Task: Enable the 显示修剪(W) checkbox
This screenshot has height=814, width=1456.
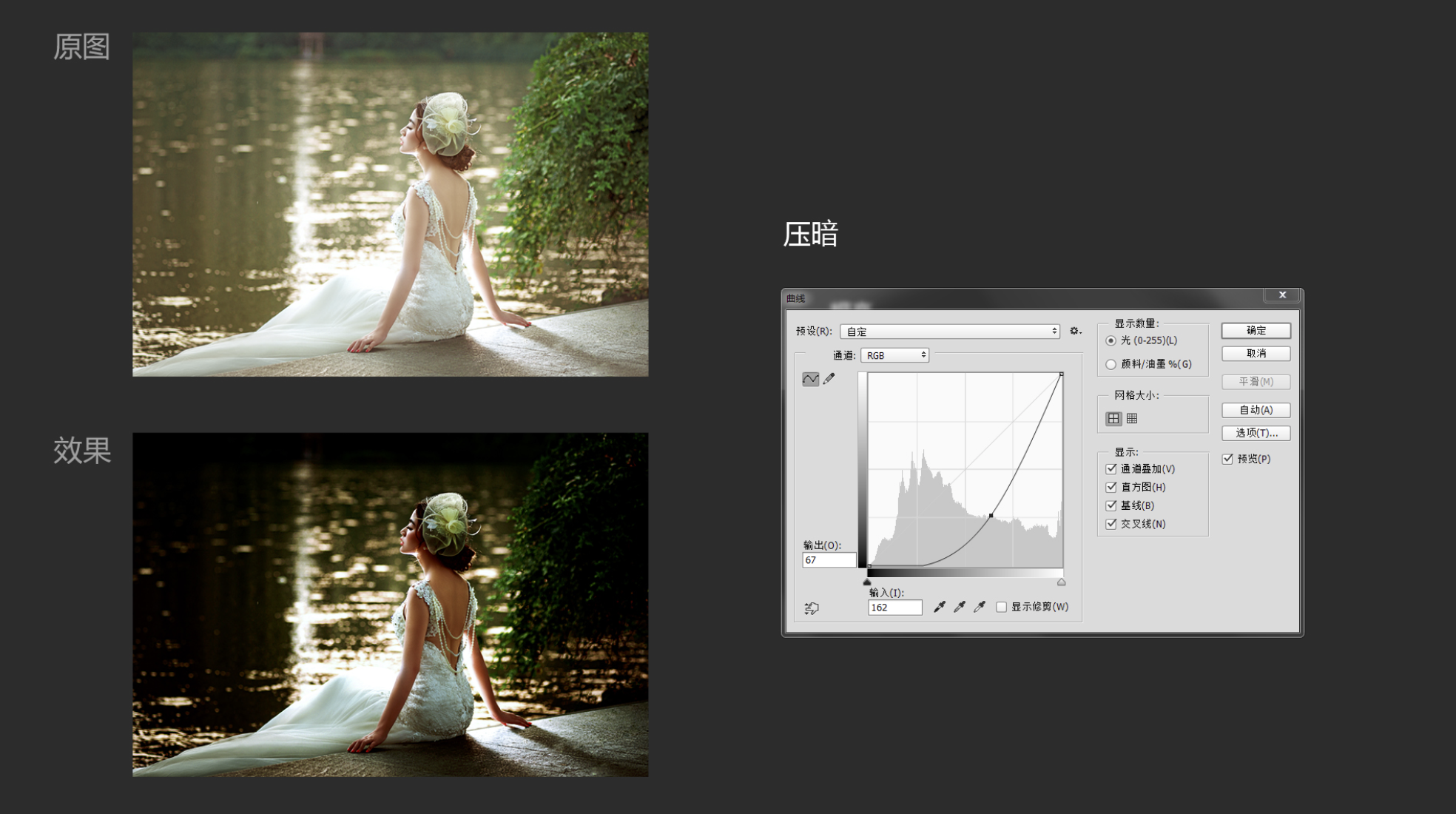Action: pyautogui.click(x=1002, y=607)
